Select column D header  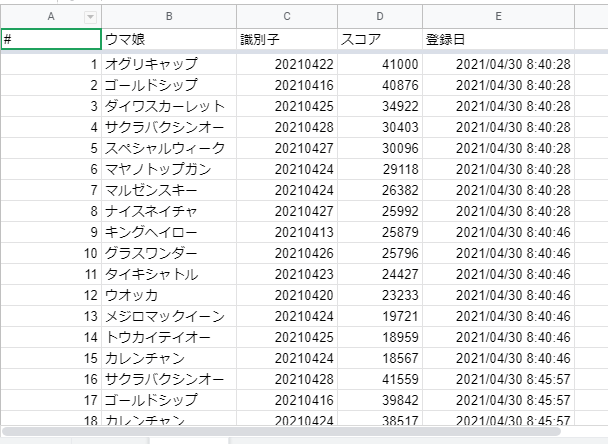click(380, 16)
